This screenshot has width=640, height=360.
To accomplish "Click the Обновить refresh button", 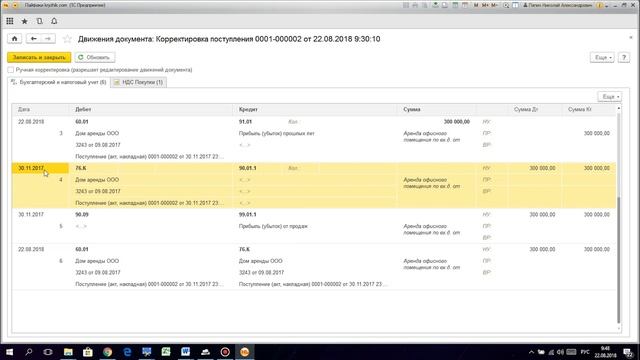I will click(x=94, y=58).
